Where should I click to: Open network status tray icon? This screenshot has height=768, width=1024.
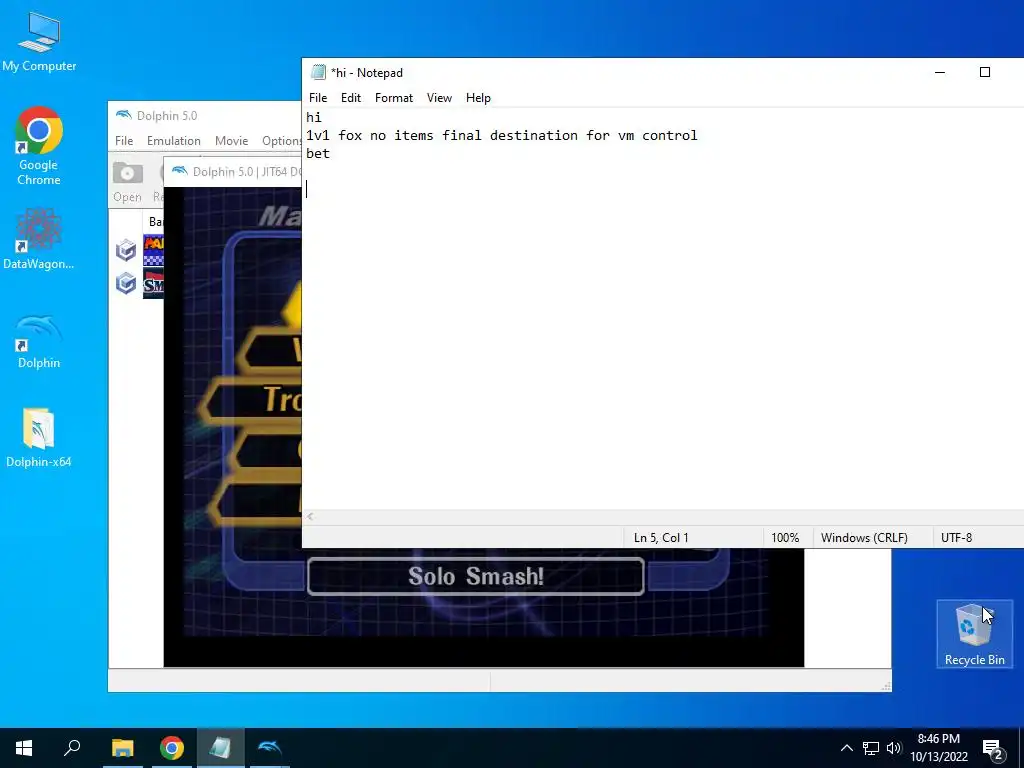click(871, 748)
